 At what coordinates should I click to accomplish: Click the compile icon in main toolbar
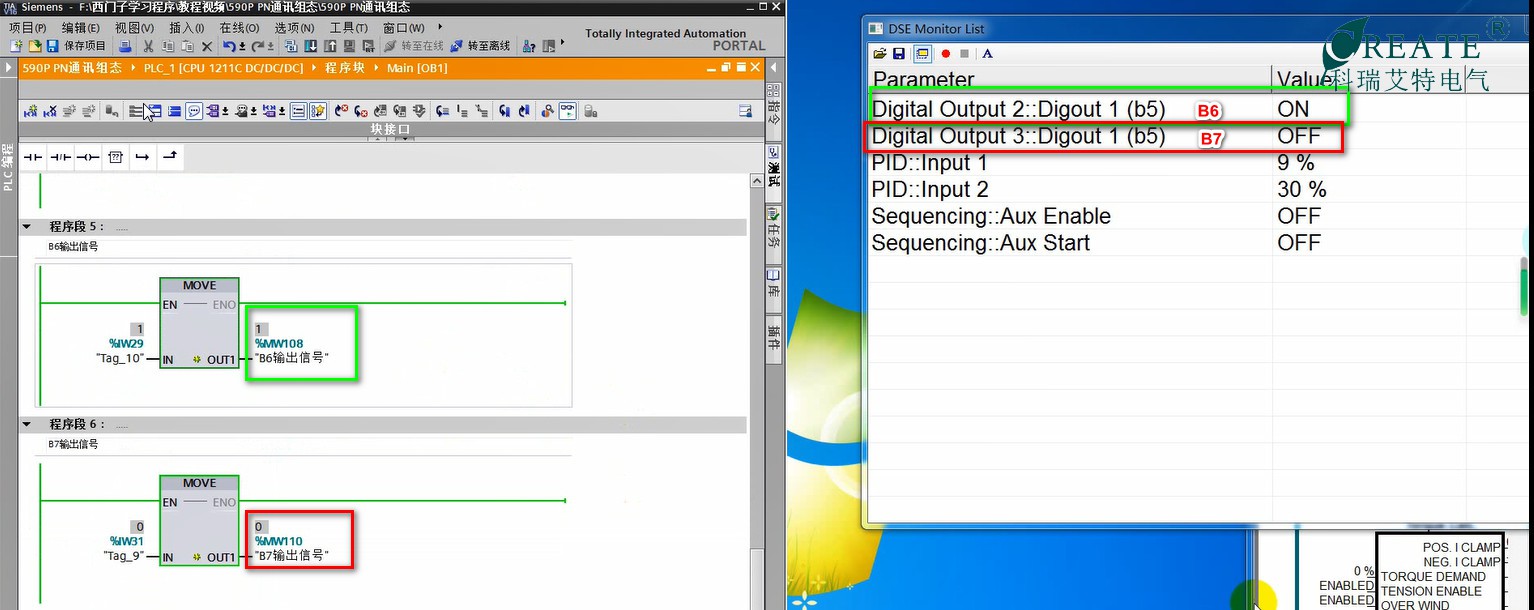click(290, 46)
